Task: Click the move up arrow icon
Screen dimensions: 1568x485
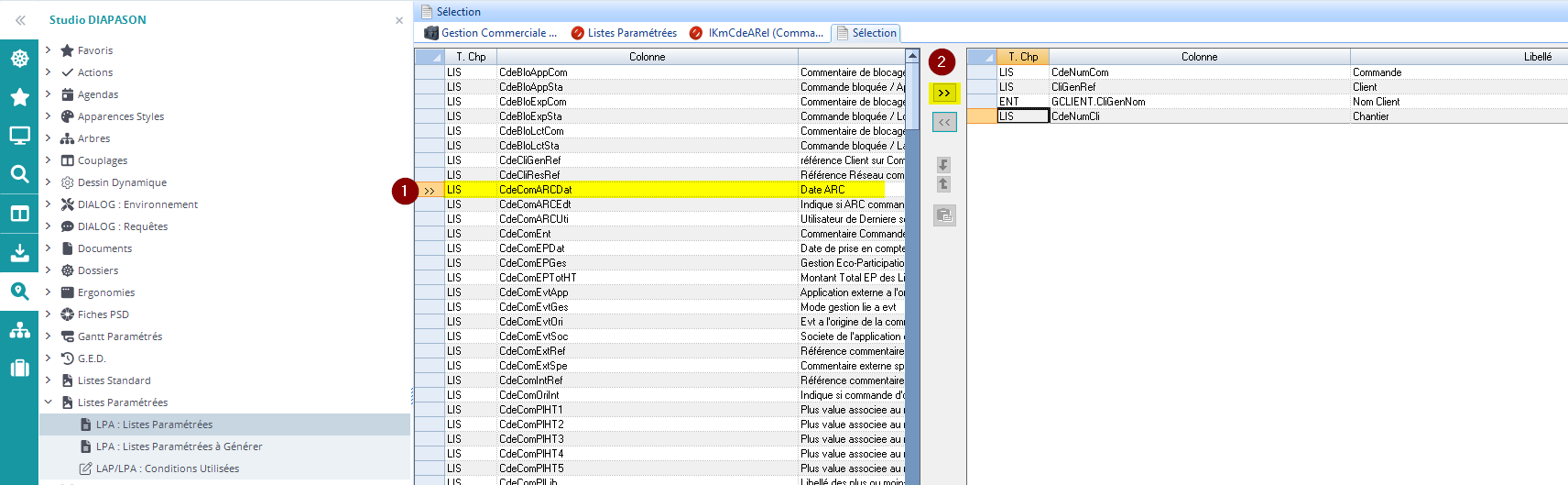Action: click(943, 184)
